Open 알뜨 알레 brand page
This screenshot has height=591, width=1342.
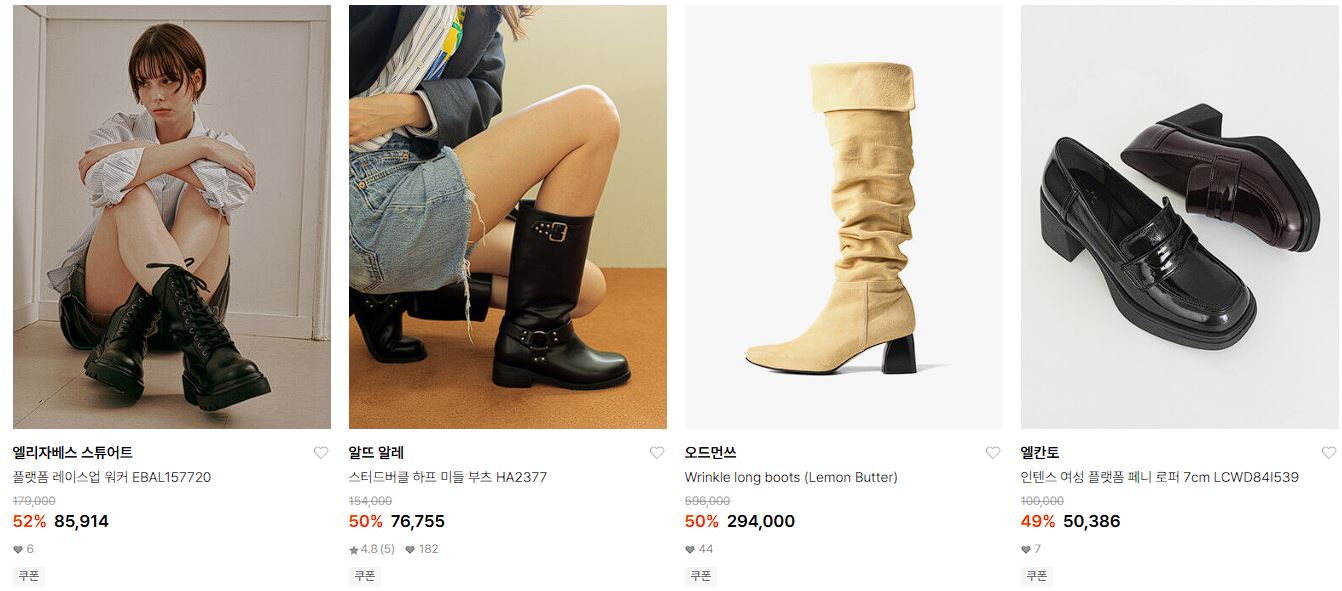(x=376, y=453)
